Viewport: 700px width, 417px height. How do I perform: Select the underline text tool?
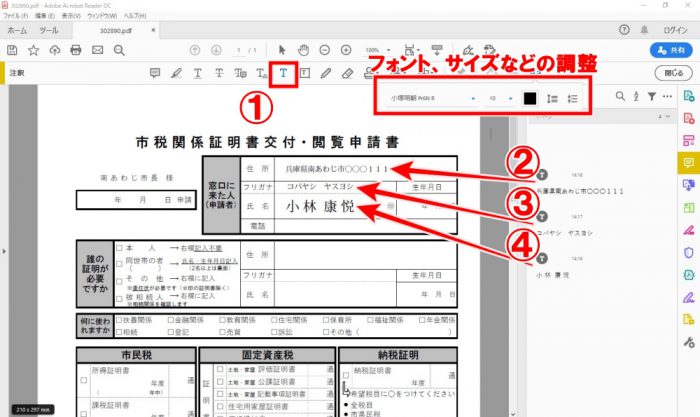198,73
